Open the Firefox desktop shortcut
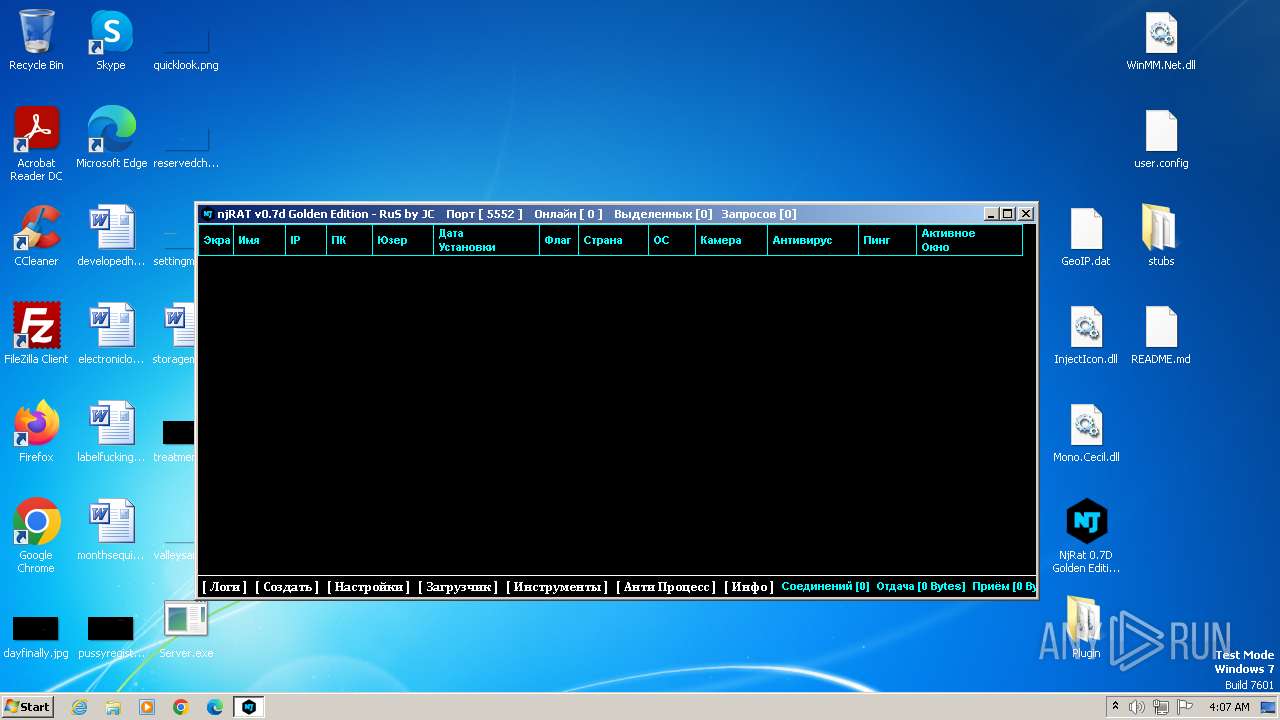The width and height of the screenshot is (1280, 720). click(36, 432)
